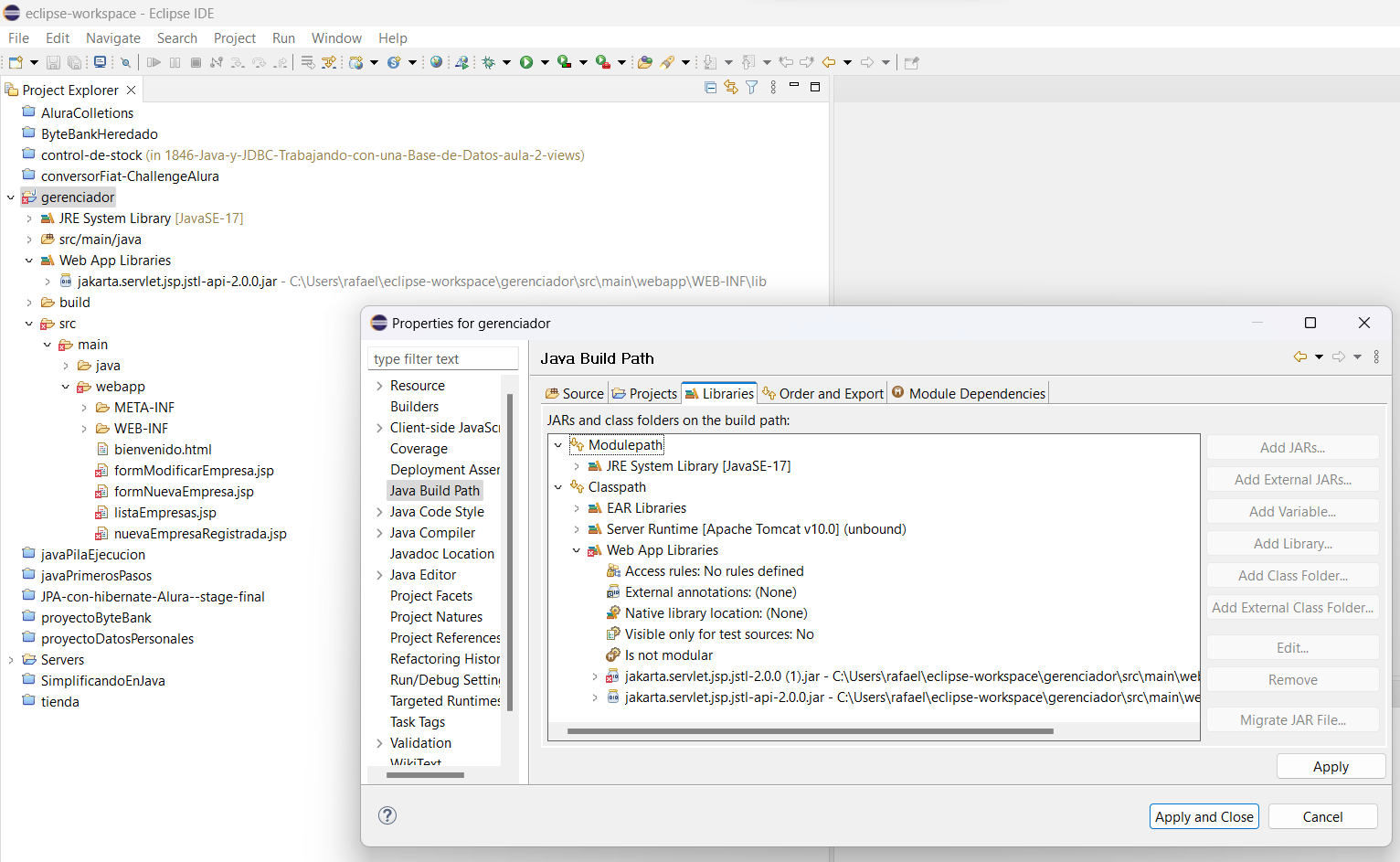Select listaEmpresas.jsp in Project Explorer

(x=164, y=513)
